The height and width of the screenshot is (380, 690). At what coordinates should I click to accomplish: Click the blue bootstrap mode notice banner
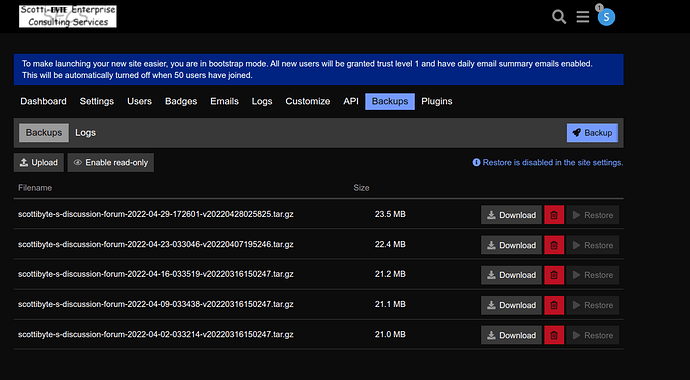point(319,69)
